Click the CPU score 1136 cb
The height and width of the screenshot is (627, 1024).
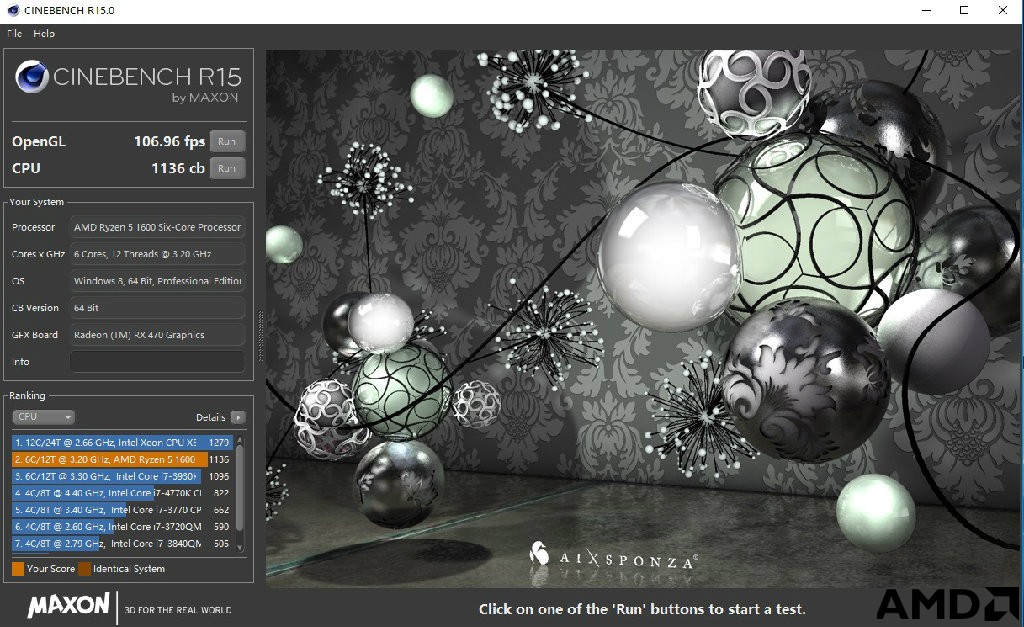point(178,168)
